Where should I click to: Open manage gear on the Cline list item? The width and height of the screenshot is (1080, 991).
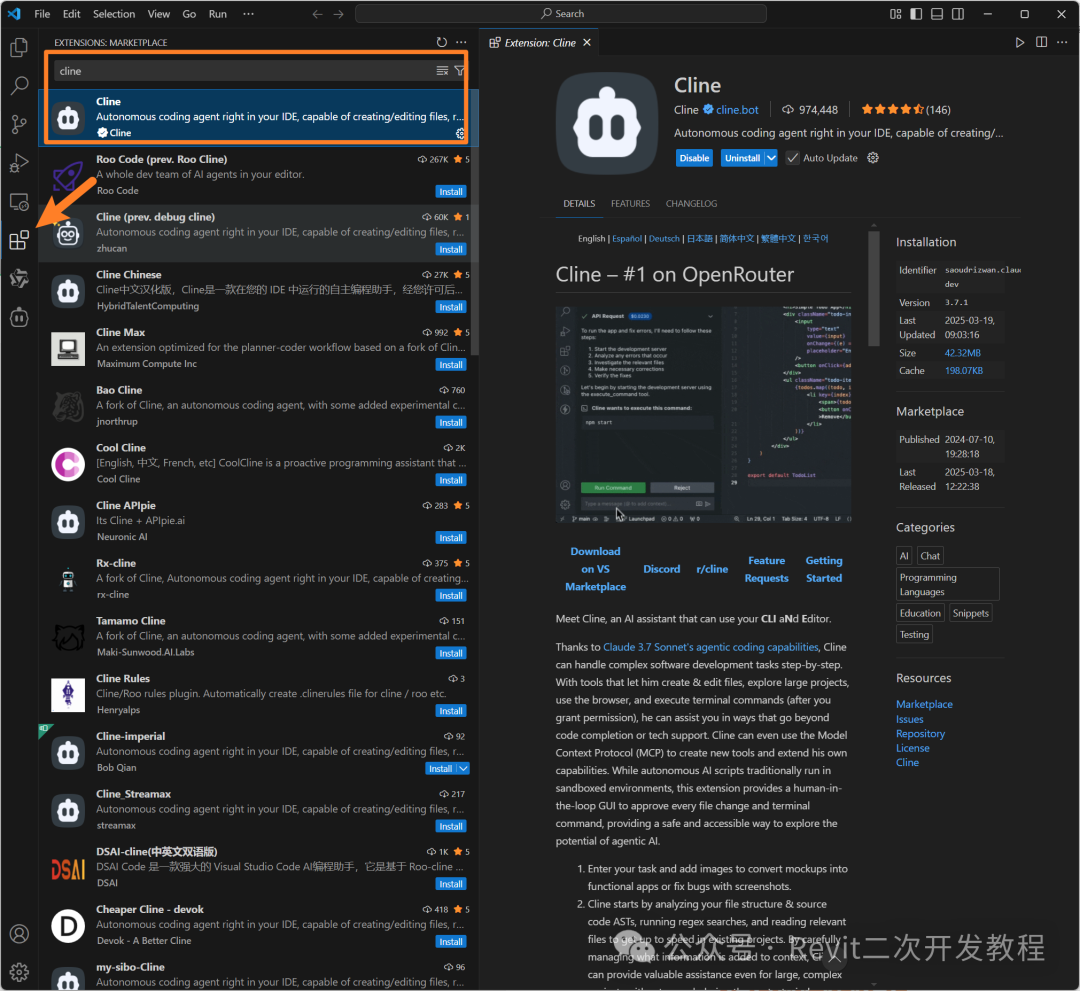(460, 133)
